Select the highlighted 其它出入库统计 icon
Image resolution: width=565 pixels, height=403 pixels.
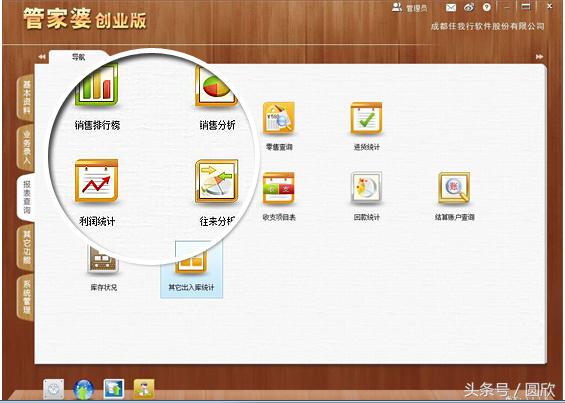point(191,270)
